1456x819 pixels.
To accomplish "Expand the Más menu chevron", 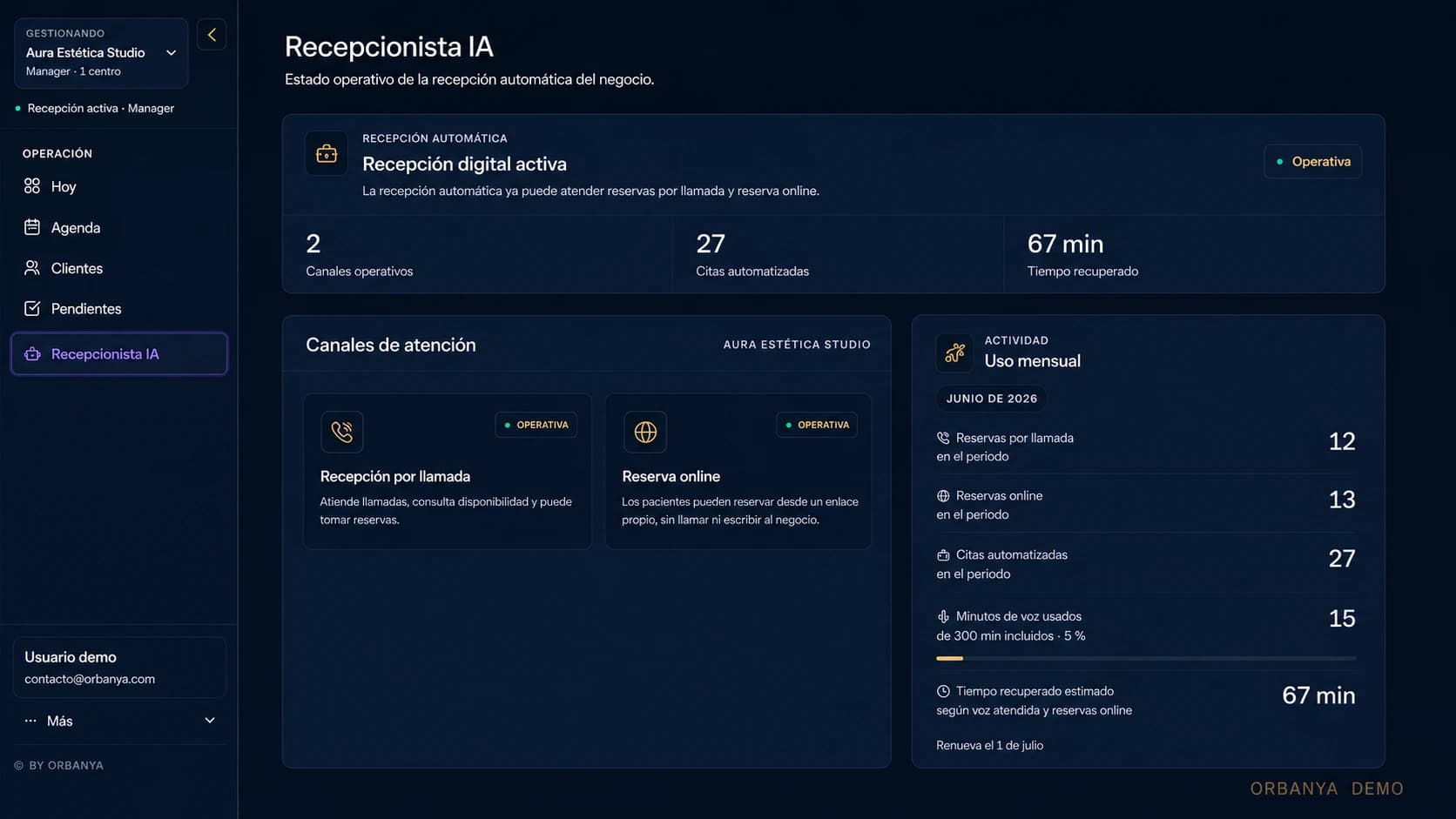I will click(x=210, y=721).
